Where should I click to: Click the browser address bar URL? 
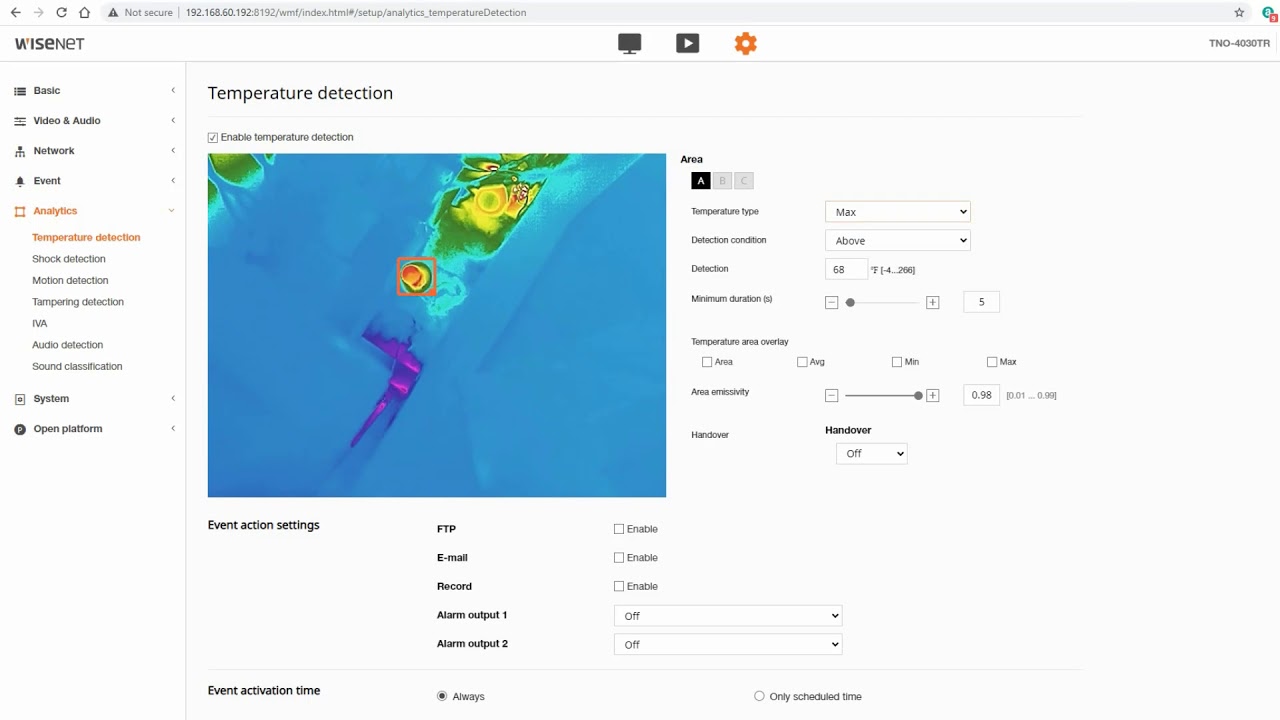pos(356,13)
